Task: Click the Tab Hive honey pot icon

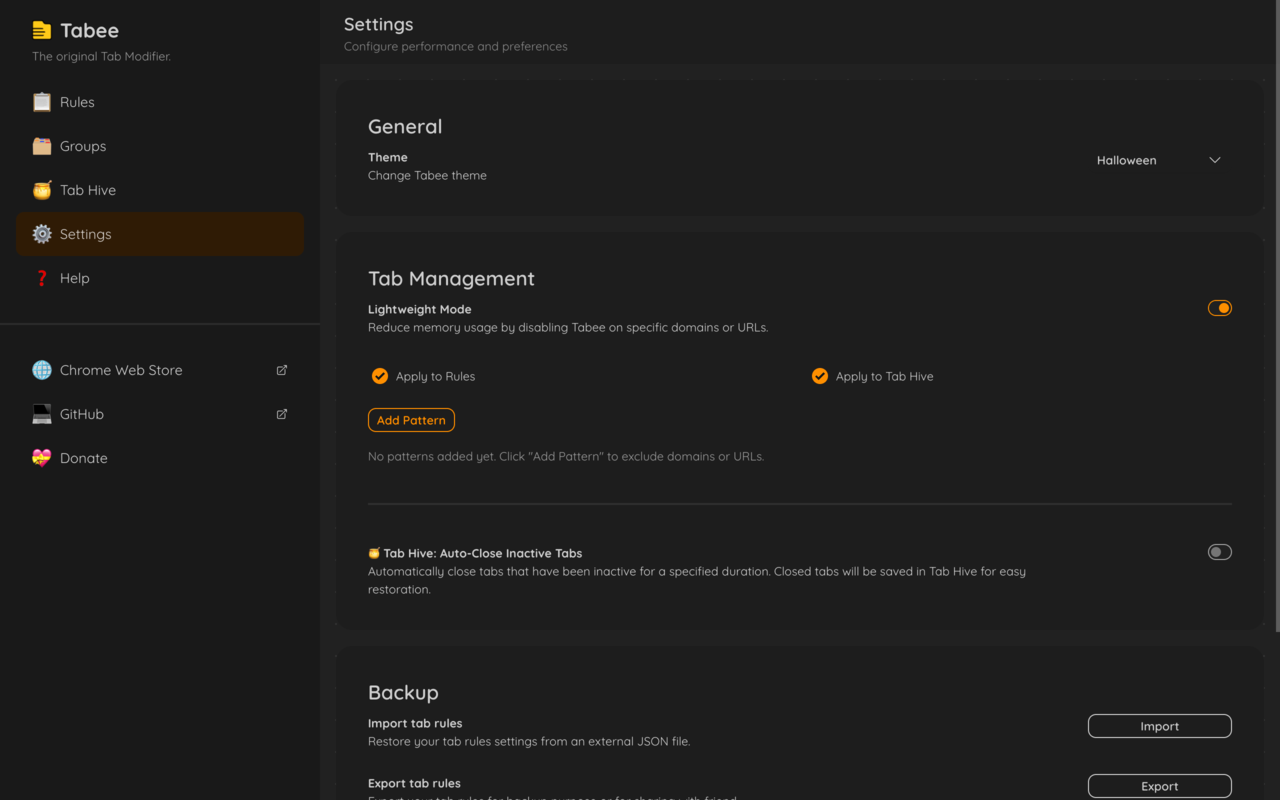Action: 42,190
